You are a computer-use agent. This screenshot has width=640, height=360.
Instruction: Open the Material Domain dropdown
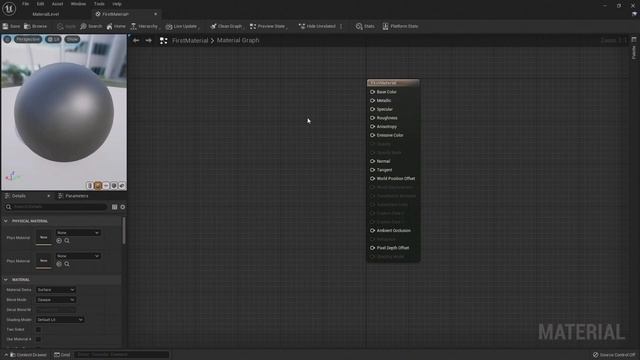click(x=56, y=290)
